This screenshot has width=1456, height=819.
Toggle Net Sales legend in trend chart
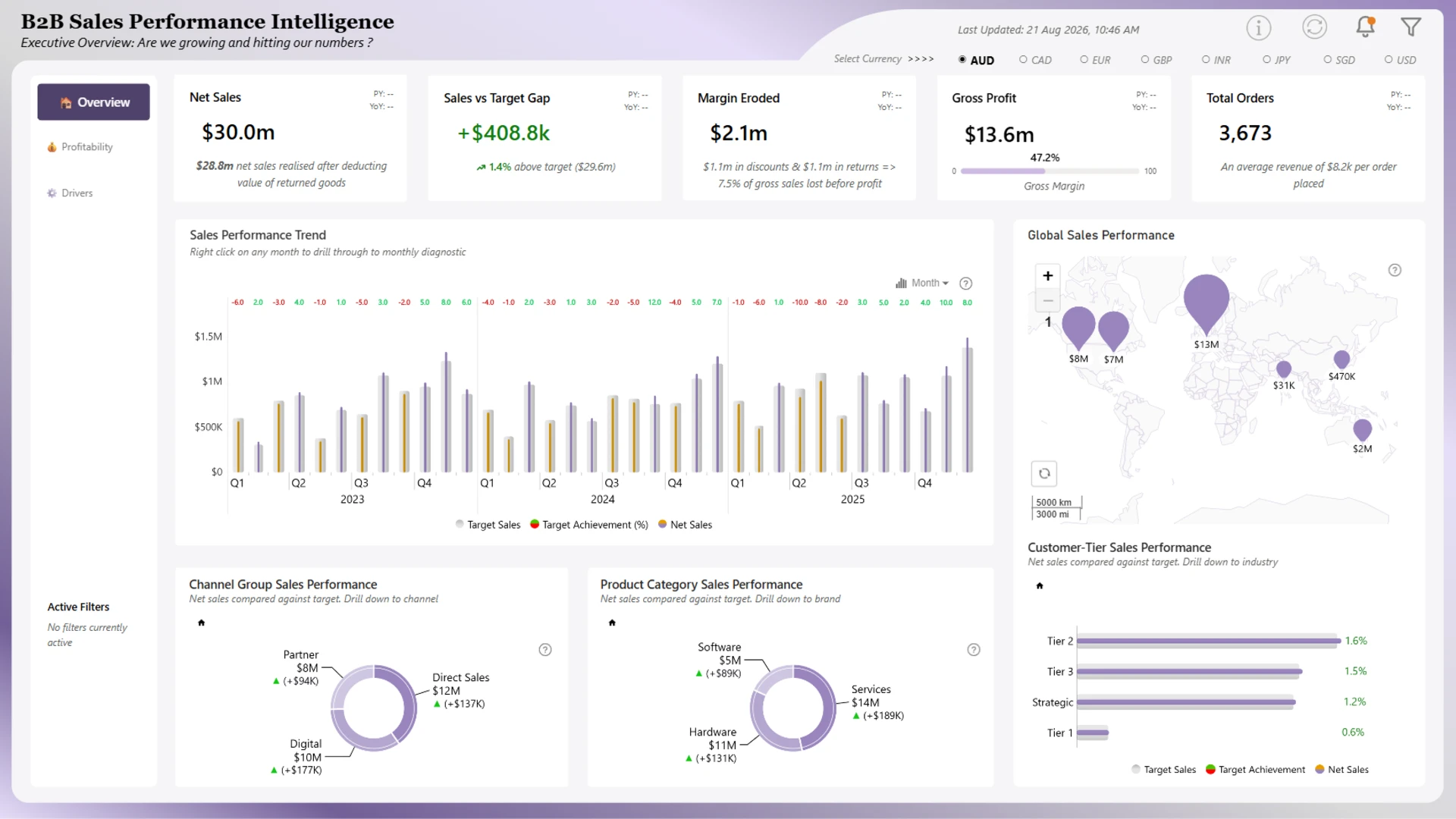pos(686,525)
